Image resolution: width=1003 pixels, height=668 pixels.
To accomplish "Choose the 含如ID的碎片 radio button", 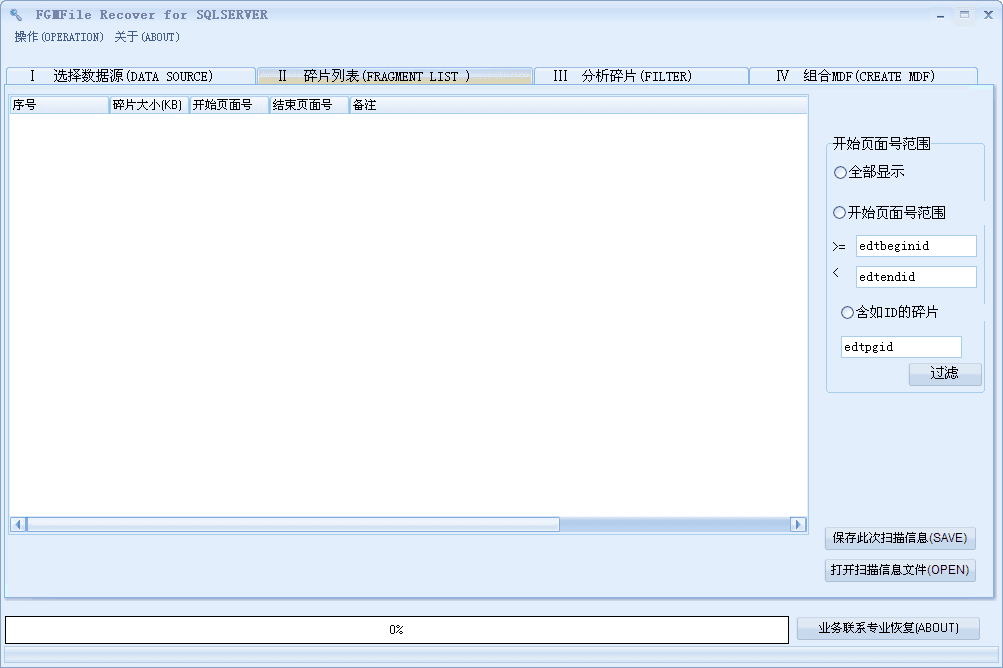I will click(847, 312).
